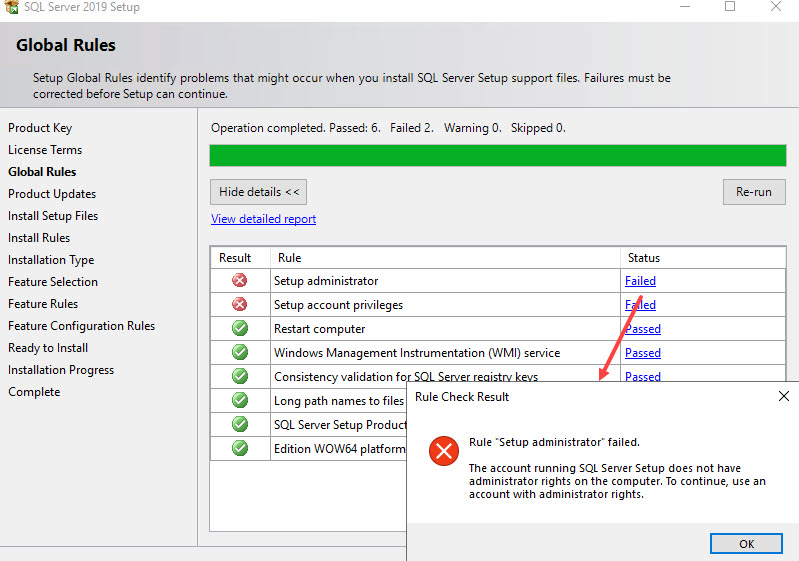Open Failed status link for Setup account privileges
The image size is (799, 561).
click(640, 305)
